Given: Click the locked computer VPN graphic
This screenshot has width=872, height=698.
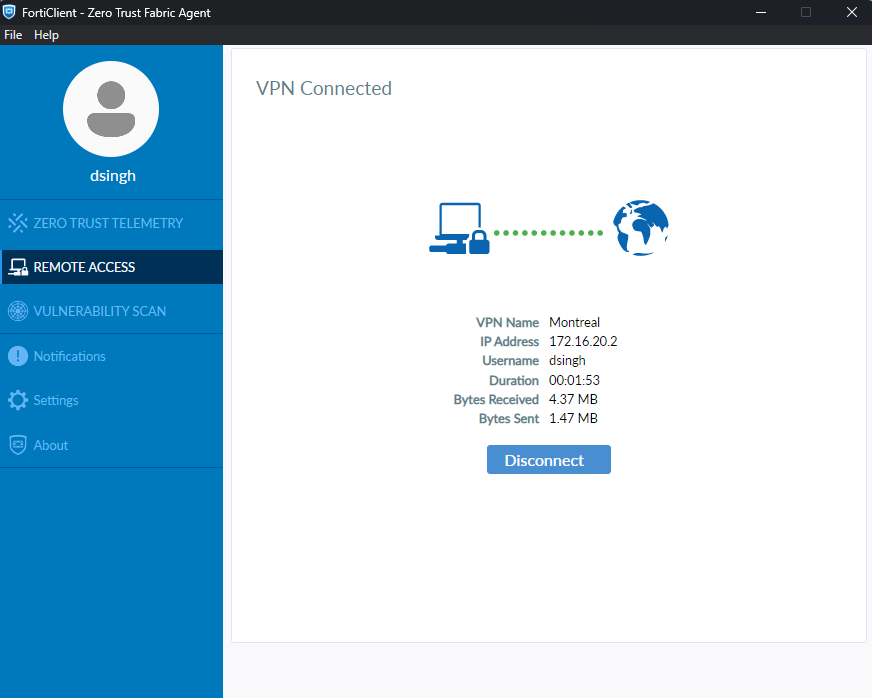Looking at the screenshot, I should pyautogui.click(x=459, y=229).
